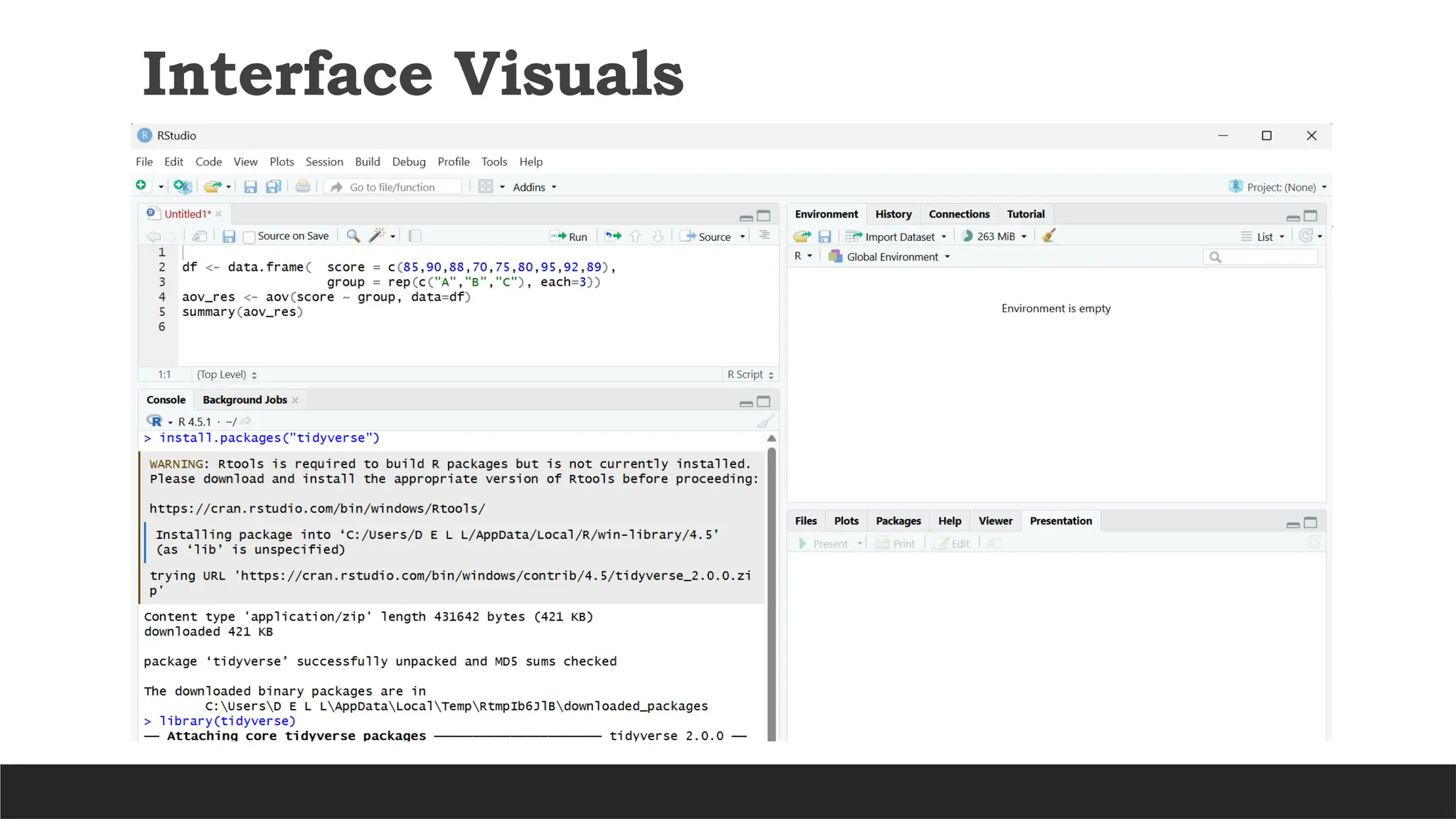Save workspace icon in Environment pane

[x=825, y=237]
